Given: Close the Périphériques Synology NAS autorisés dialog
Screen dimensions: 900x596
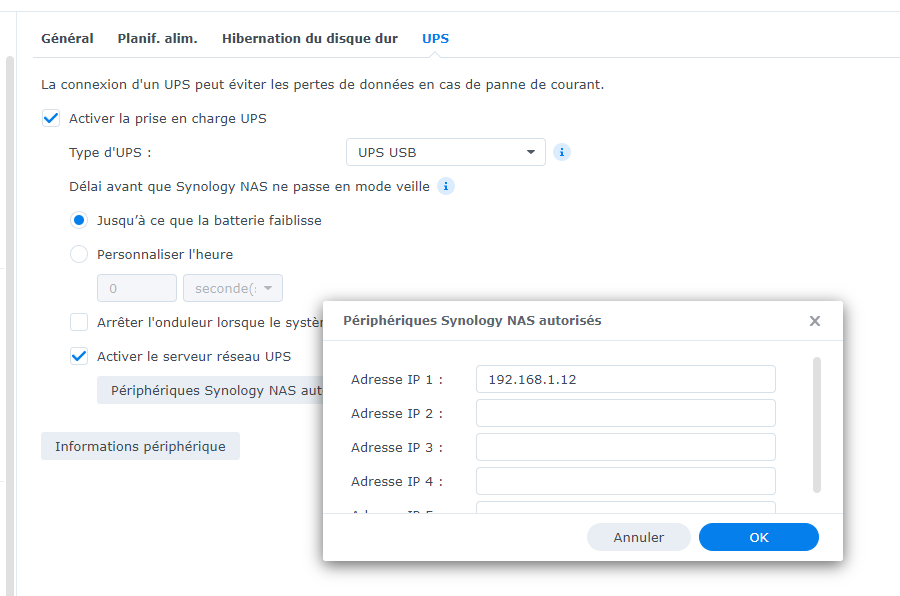Looking at the screenshot, I should coord(815,321).
